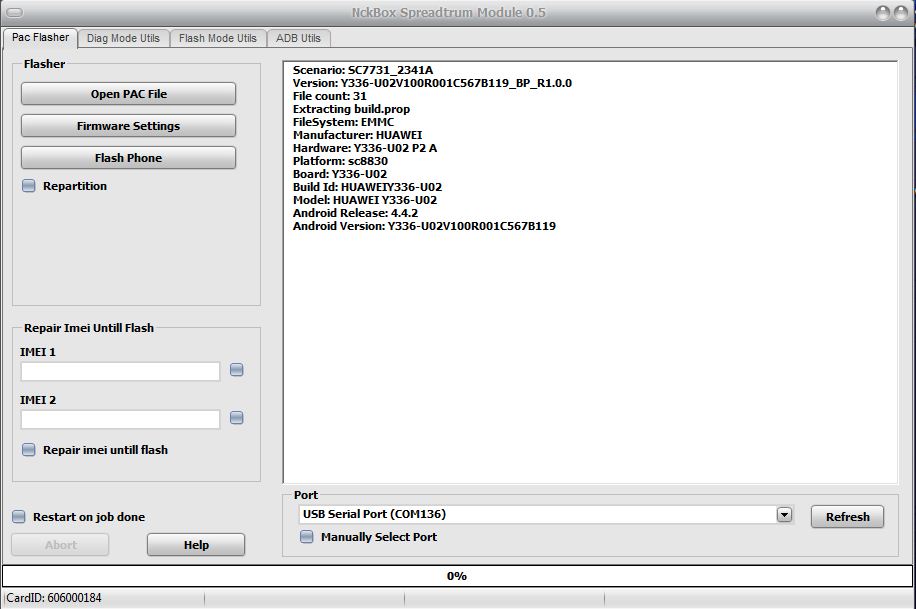Viewport: 916px width, 609px height.
Task: Enable the Repartition checkbox
Action: pos(29,186)
